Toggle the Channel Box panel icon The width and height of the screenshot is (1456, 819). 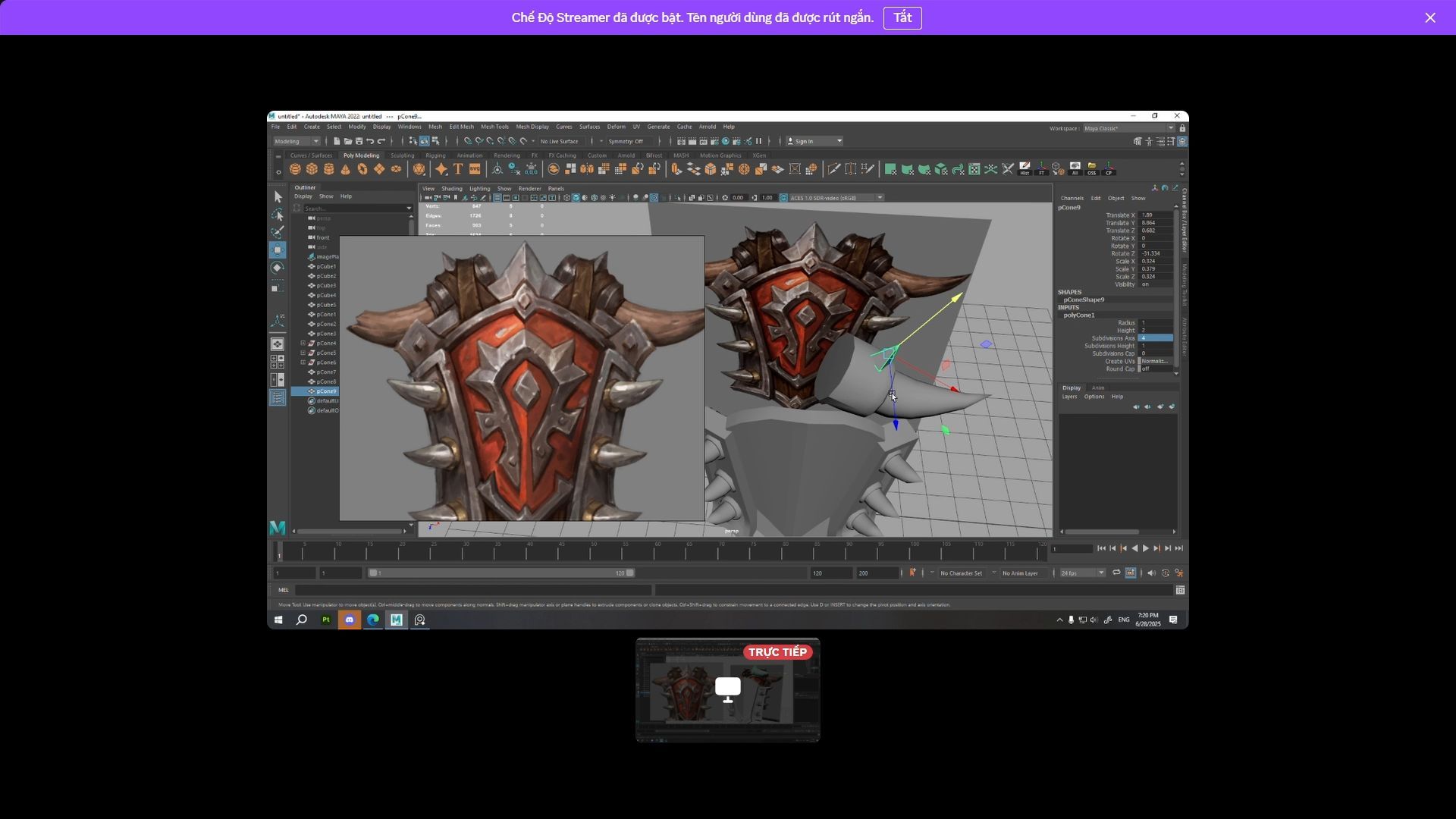coord(1182,141)
